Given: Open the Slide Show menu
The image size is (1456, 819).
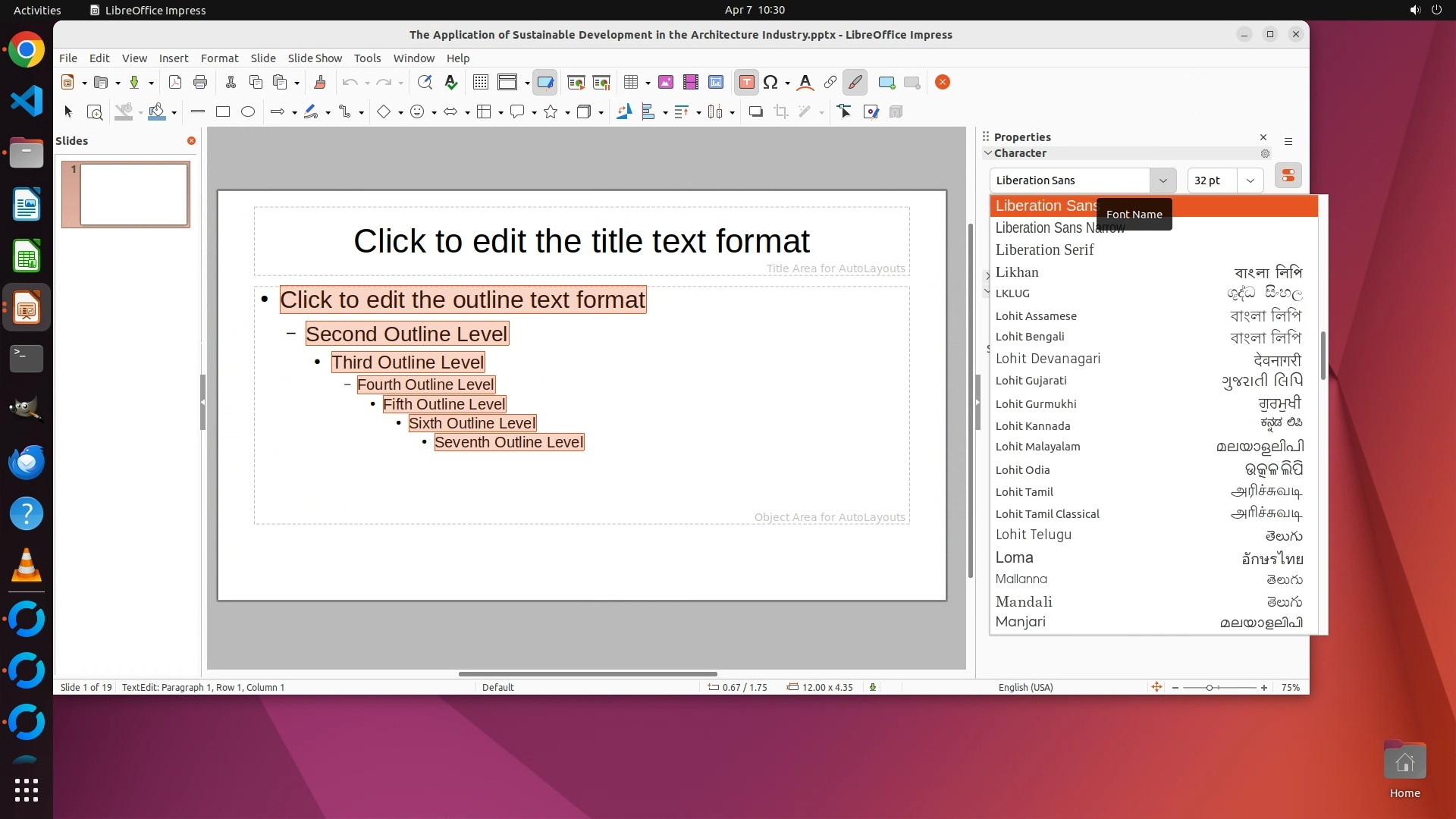Looking at the screenshot, I should (315, 58).
